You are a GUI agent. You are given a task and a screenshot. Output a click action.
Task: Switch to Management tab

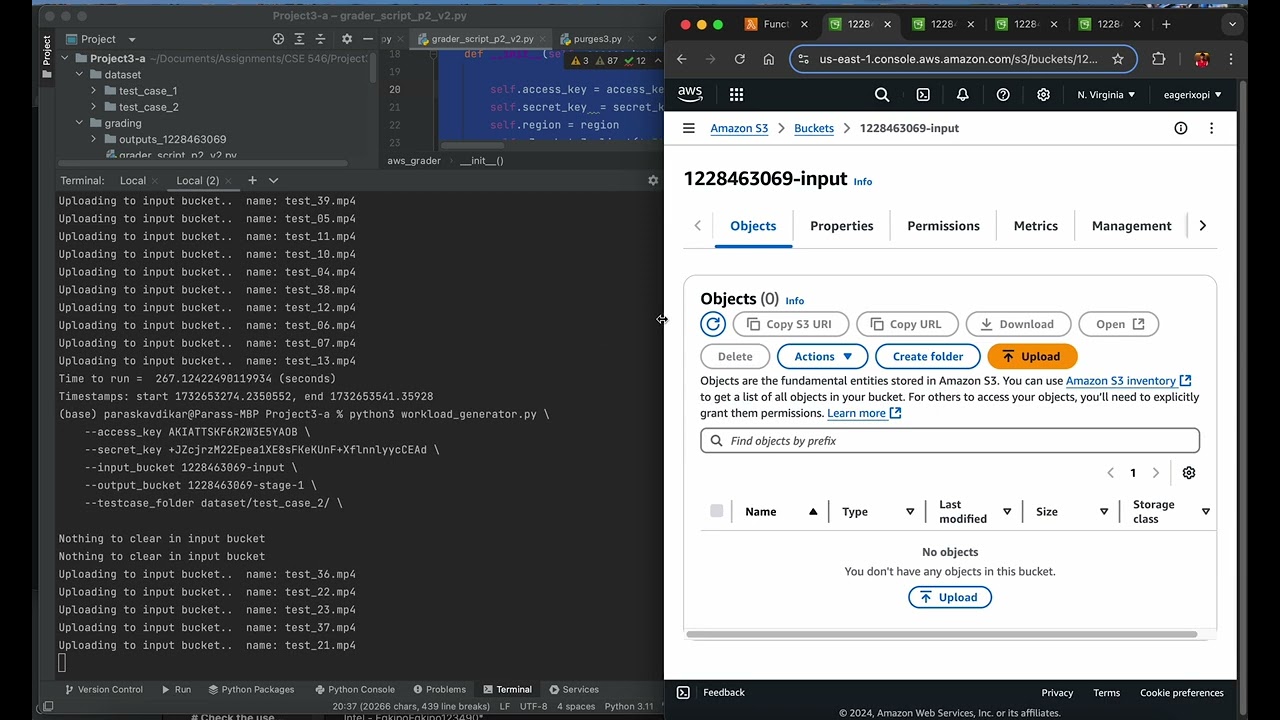coord(1131,226)
